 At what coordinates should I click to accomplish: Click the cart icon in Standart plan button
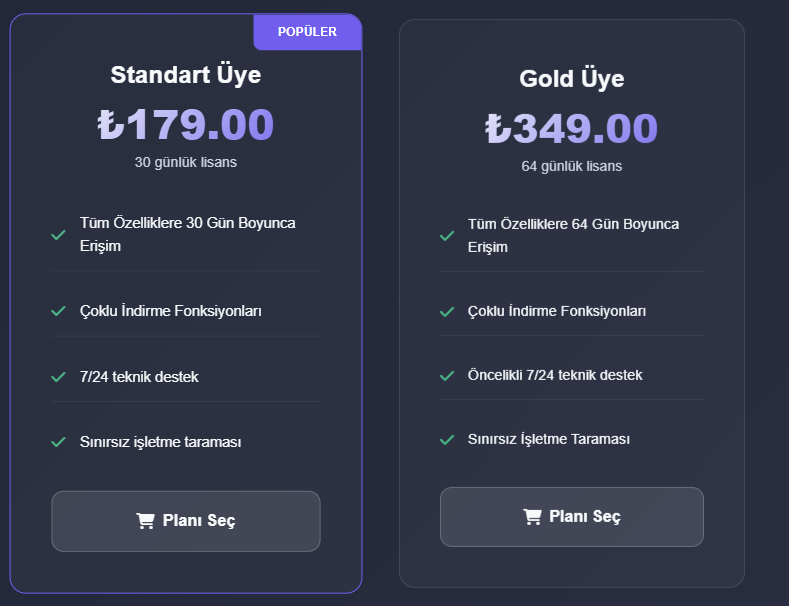(145, 520)
